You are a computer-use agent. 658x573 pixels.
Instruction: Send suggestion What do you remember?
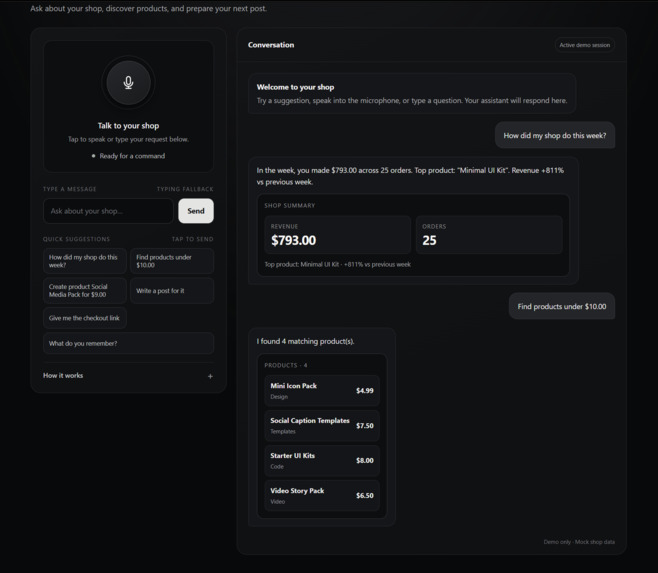(x=128, y=343)
